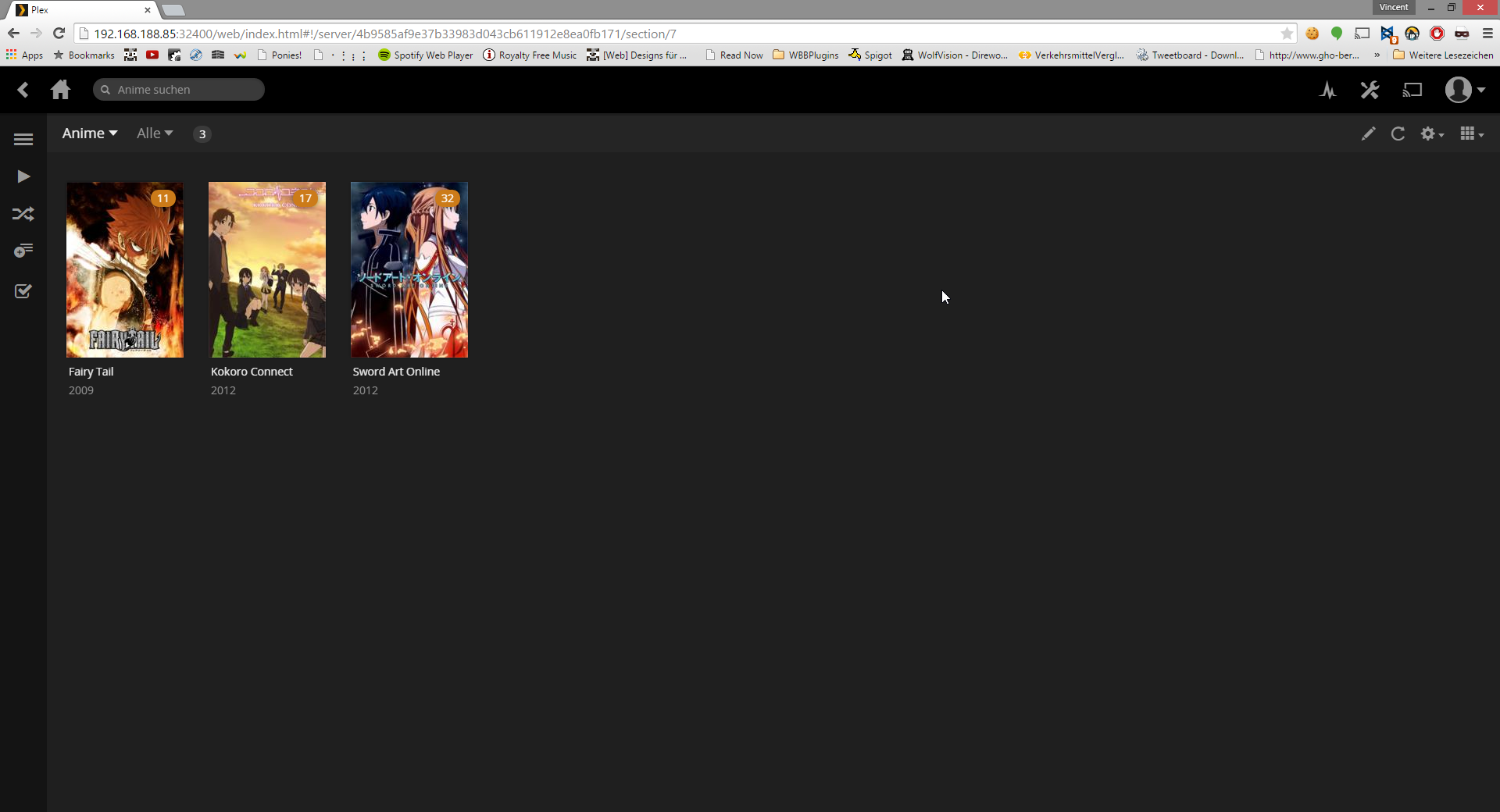
Task: Expand the Anime library dropdown
Action: tap(90, 134)
